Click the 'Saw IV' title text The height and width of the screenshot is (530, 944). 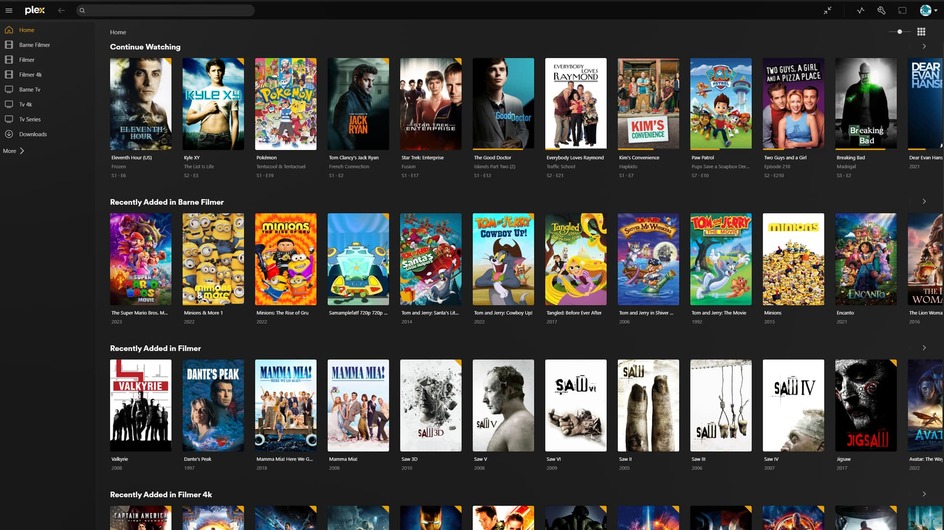click(771, 459)
